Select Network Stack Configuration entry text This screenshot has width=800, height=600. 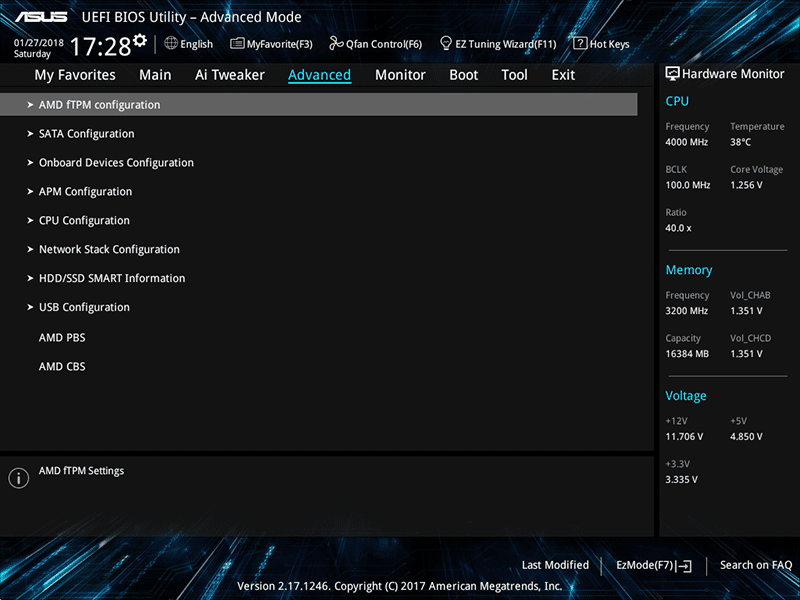(109, 250)
